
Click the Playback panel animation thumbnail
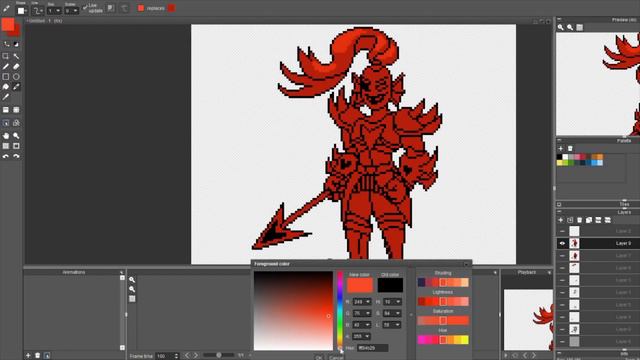click(528, 320)
